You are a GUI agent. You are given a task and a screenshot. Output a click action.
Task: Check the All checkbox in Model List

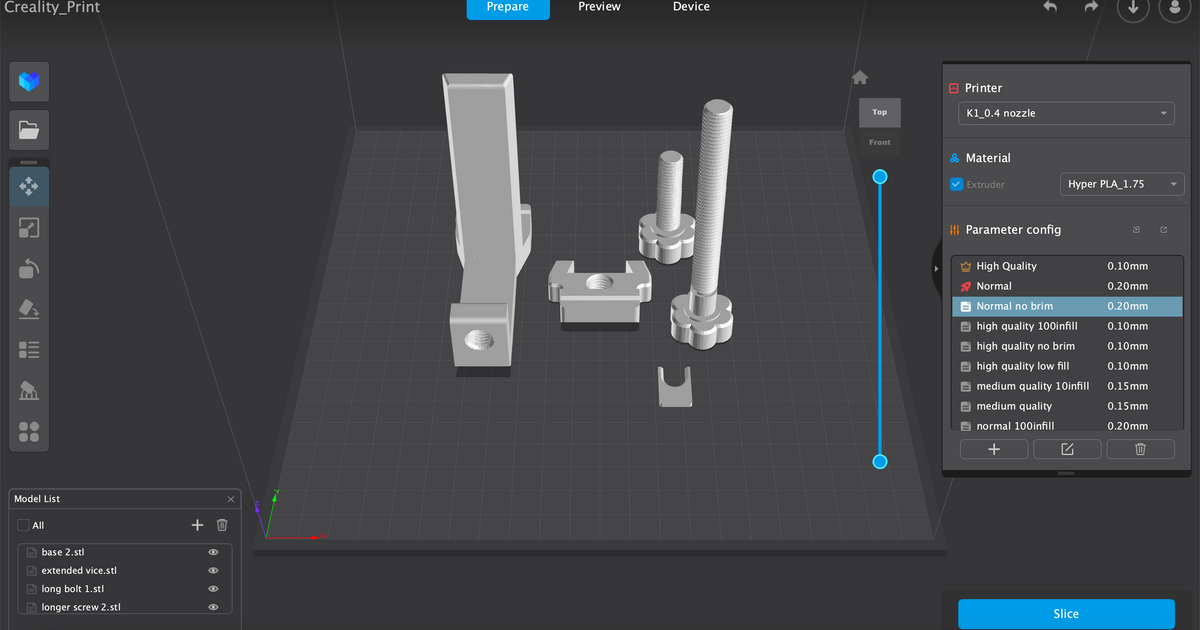coord(24,524)
